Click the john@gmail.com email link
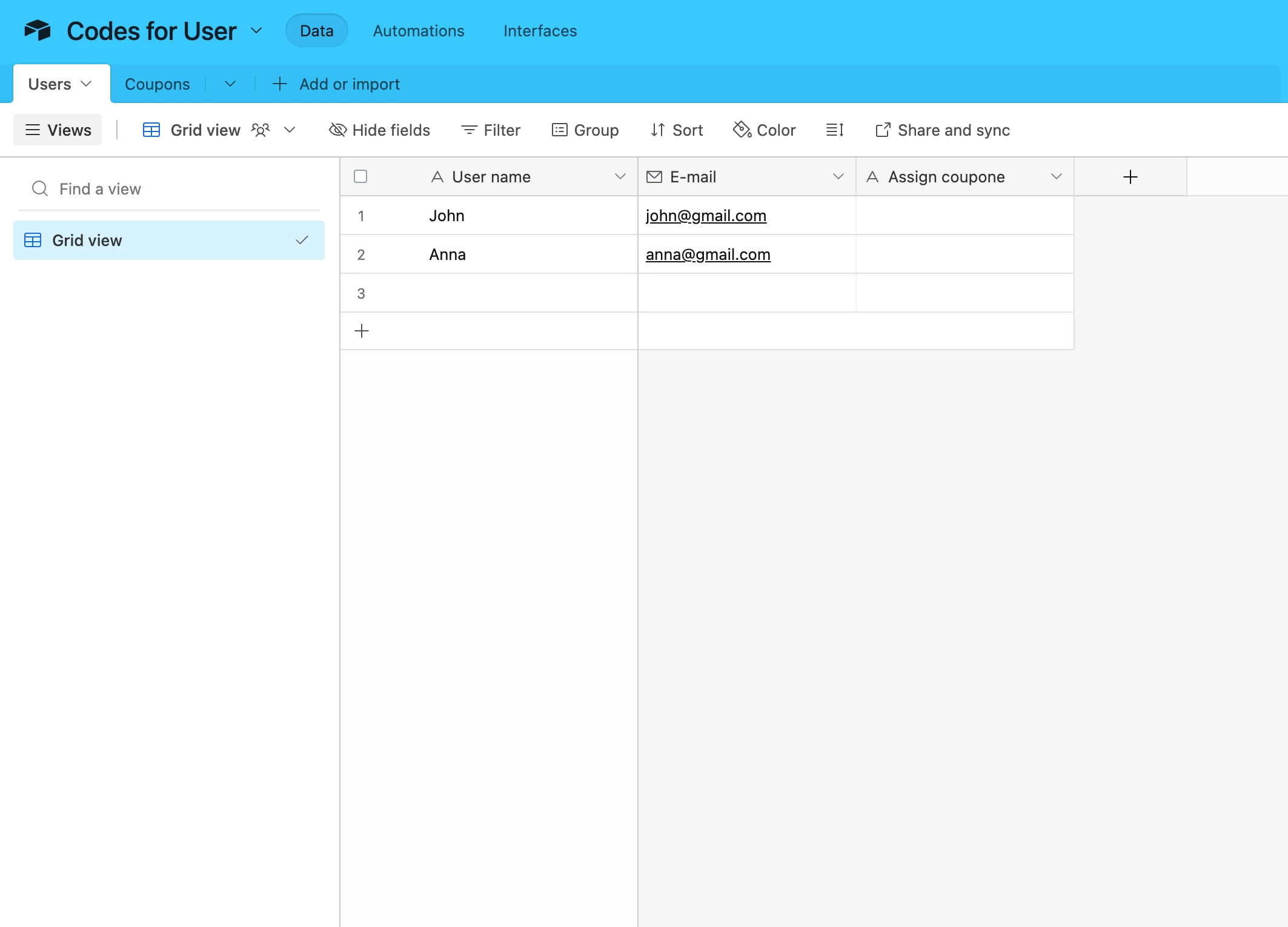Viewport: 1288px width, 927px height. pyautogui.click(x=706, y=216)
